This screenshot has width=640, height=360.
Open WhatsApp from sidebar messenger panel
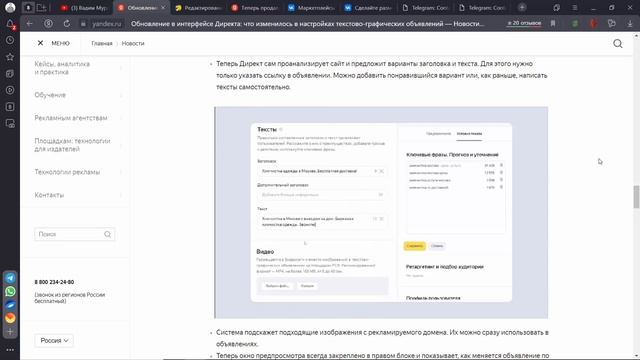tap(10, 291)
